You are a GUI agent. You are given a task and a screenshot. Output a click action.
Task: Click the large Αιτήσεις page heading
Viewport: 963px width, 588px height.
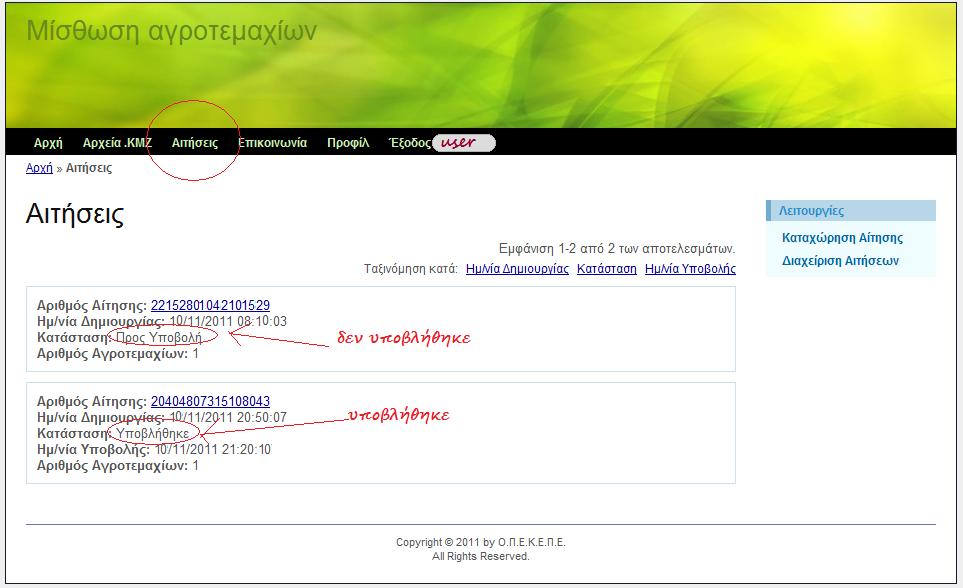pyautogui.click(x=75, y=215)
